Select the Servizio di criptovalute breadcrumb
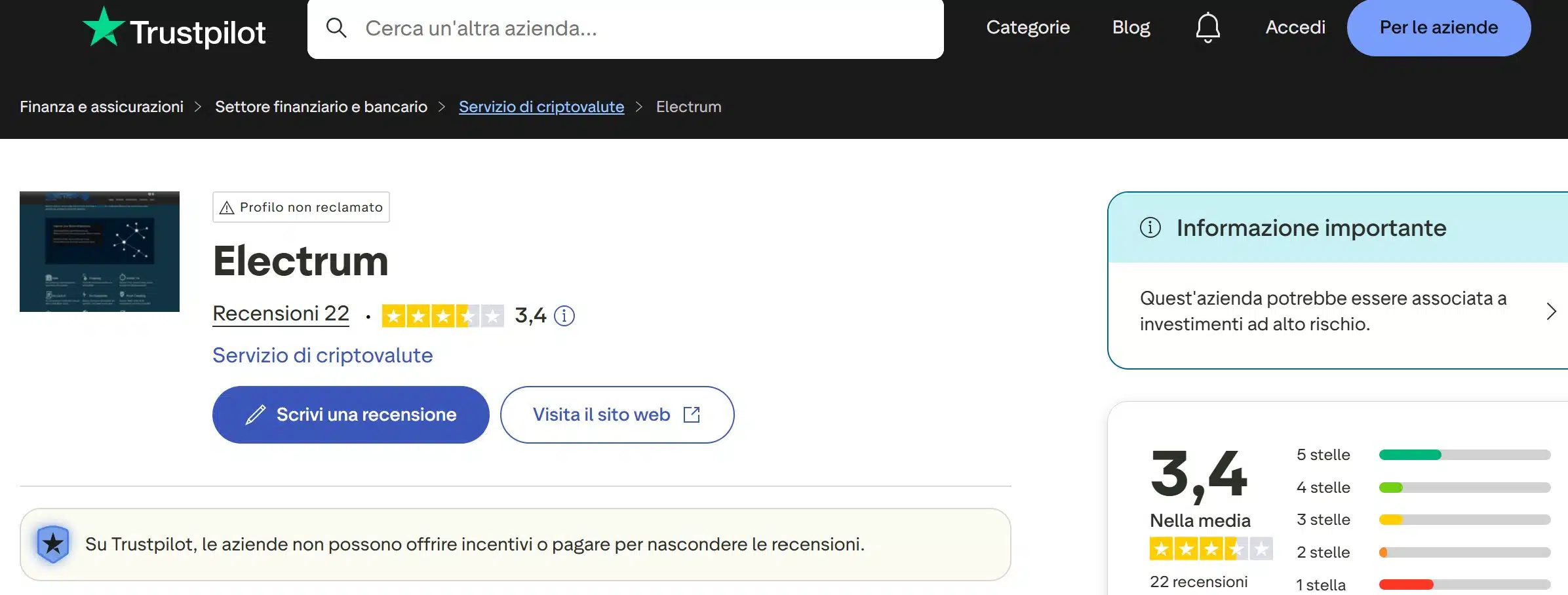The width and height of the screenshot is (1568, 595). click(541, 106)
